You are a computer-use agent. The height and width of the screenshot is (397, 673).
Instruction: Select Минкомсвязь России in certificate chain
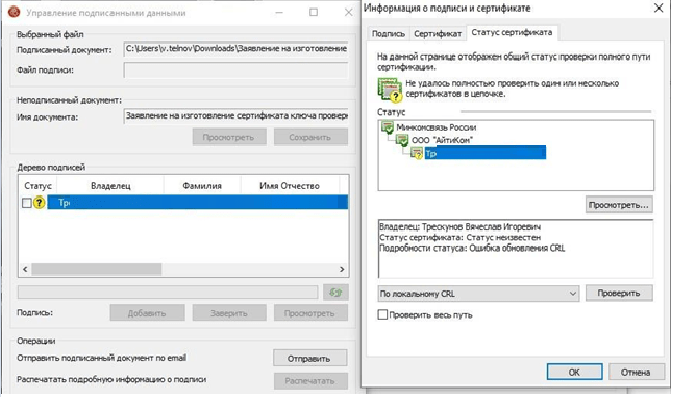coord(436,127)
